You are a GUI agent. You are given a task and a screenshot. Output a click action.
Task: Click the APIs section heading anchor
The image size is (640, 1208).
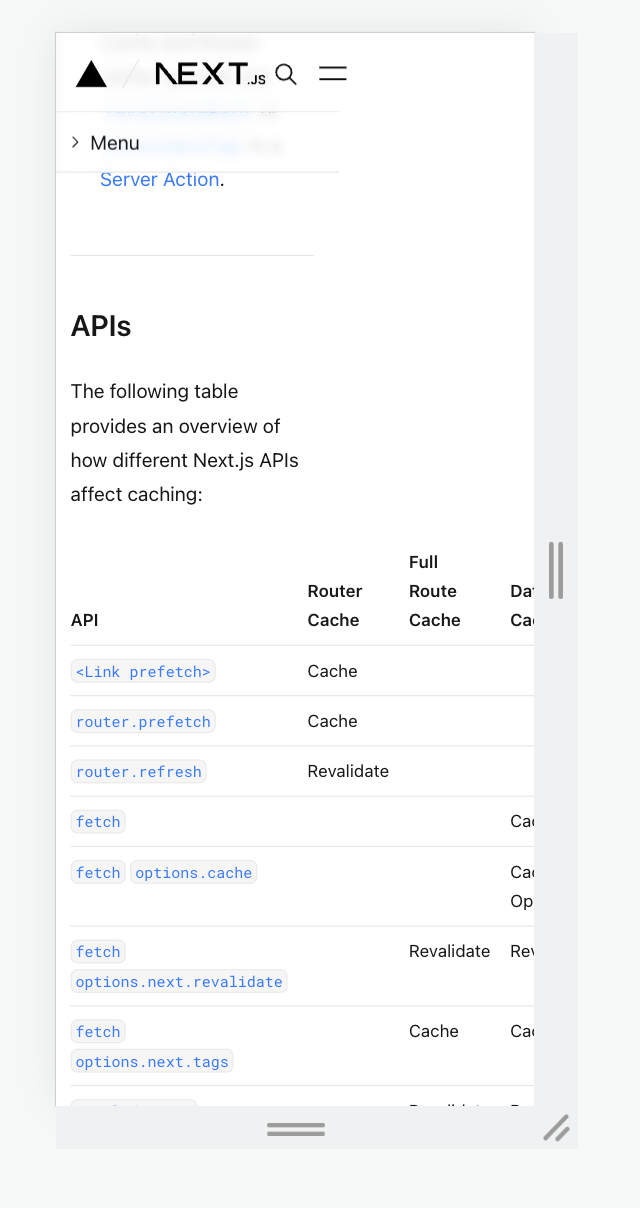100,326
